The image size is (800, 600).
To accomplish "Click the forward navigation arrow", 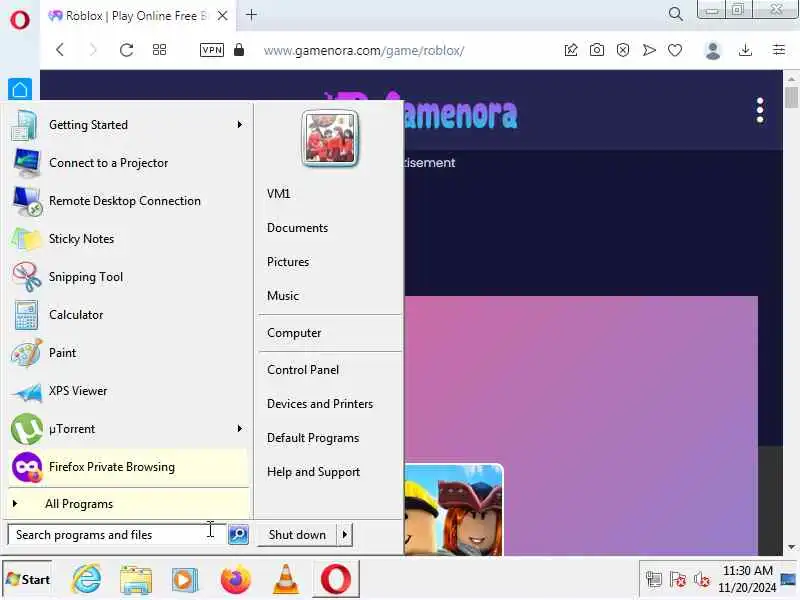I will pyautogui.click(x=93, y=50).
